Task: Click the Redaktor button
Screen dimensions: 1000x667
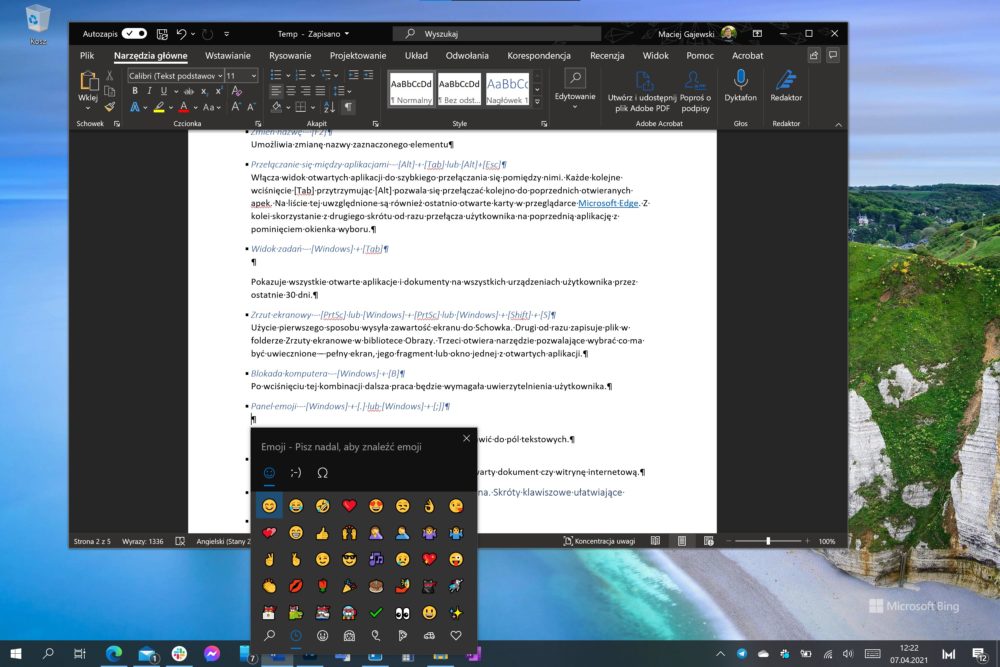Action: pyautogui.click(x=786, y=86)
